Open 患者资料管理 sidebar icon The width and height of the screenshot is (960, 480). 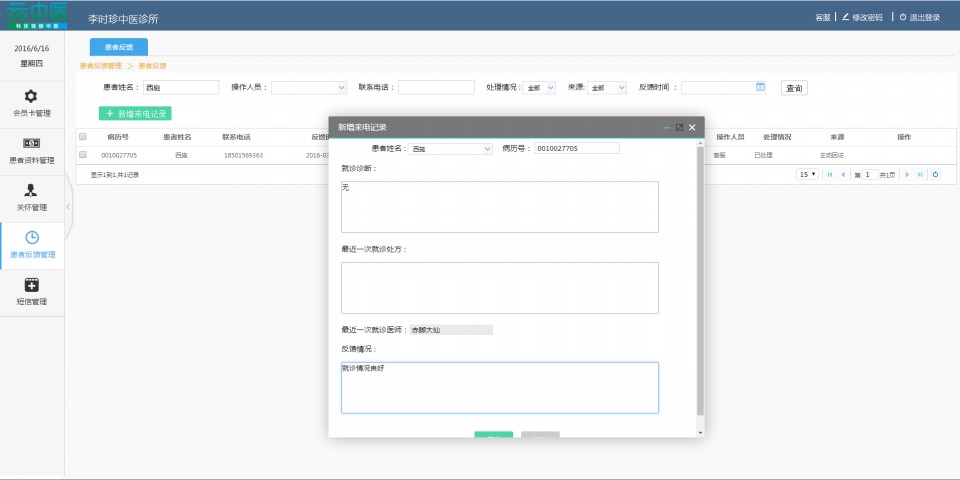tap(31, 143)
